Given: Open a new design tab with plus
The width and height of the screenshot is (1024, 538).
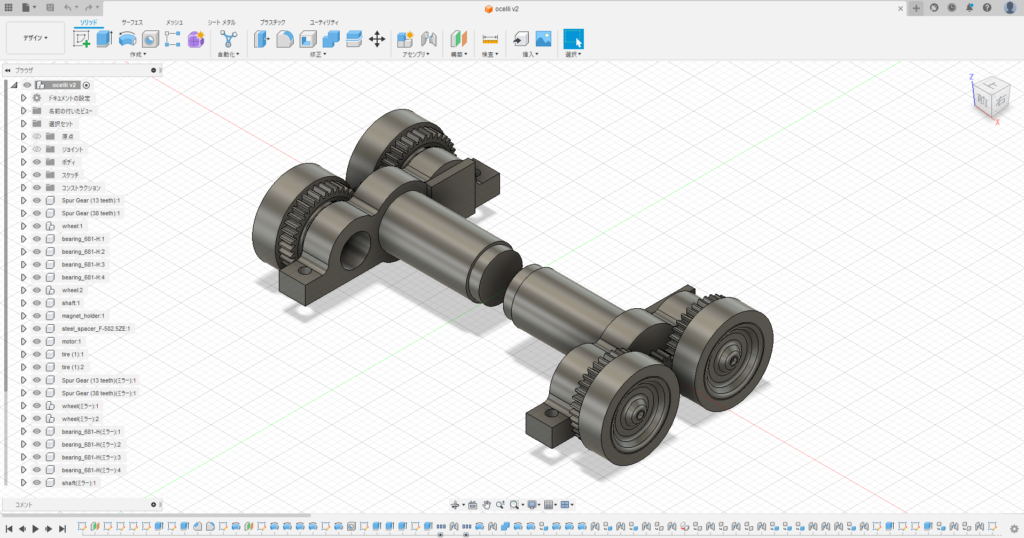Looking at the screenshot, I should 916,8.
